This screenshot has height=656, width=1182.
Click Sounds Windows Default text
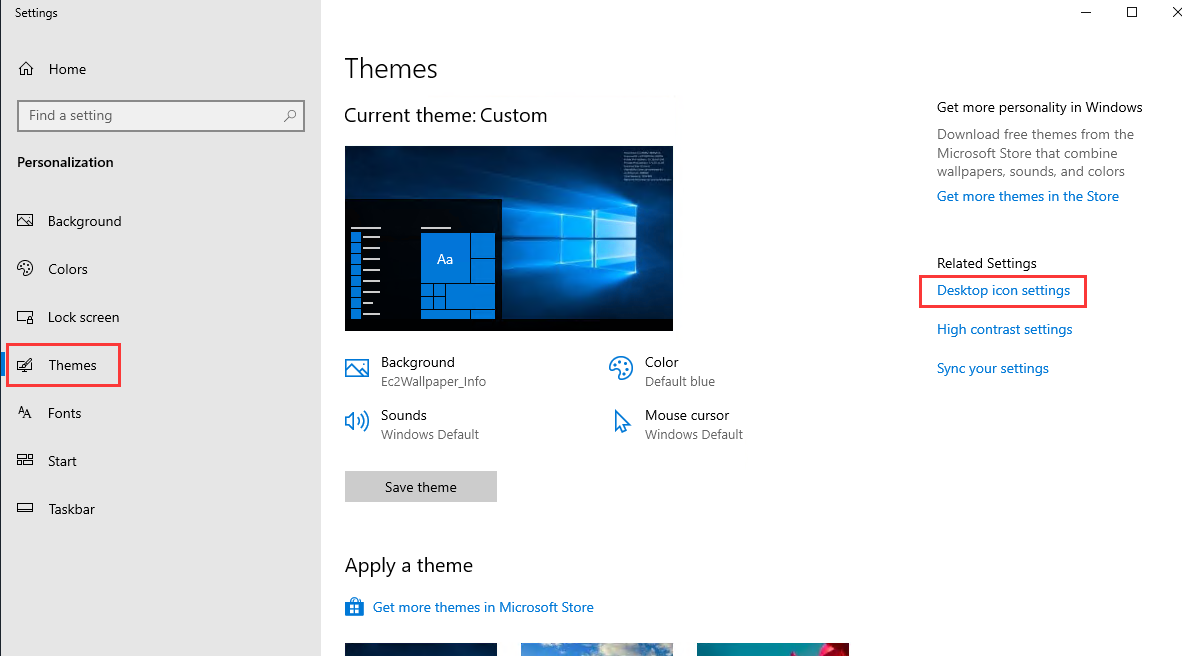pyautogui.click(x=430, y=425)
